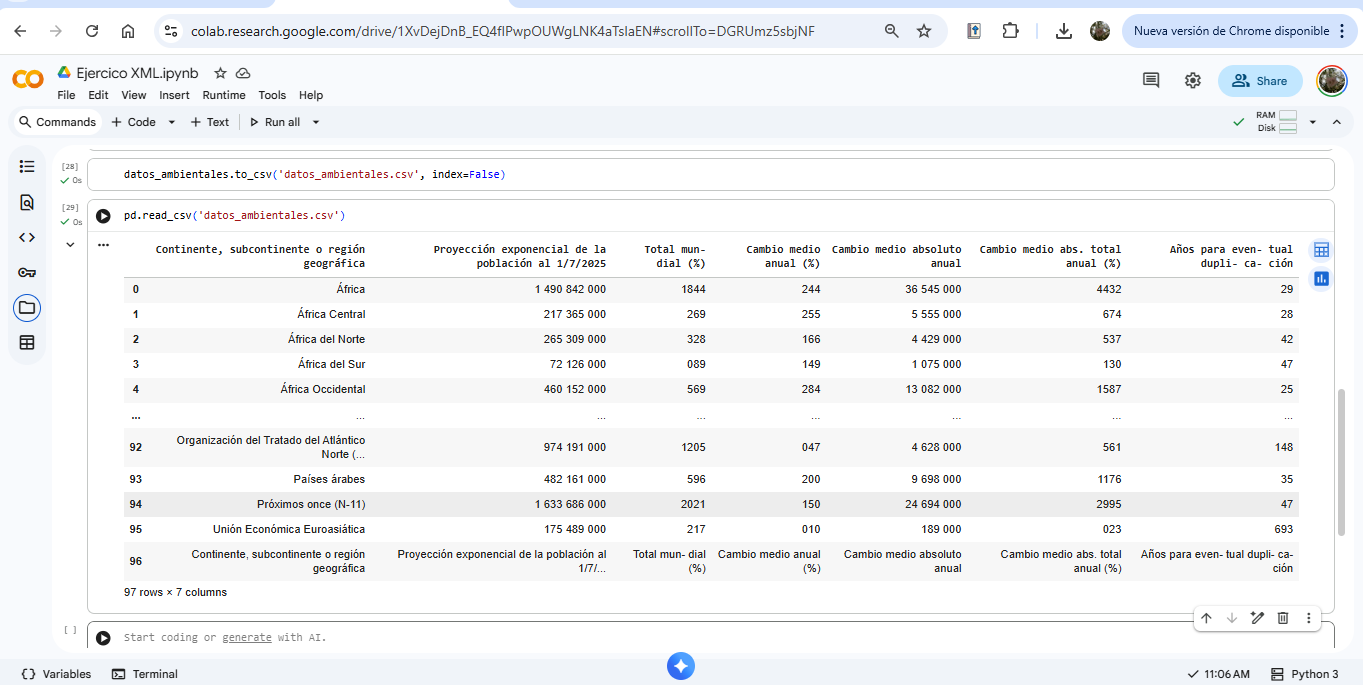Screen dimensions: 1363x685
Task: Click the suggest charts icon
Action: [1321, 279]
